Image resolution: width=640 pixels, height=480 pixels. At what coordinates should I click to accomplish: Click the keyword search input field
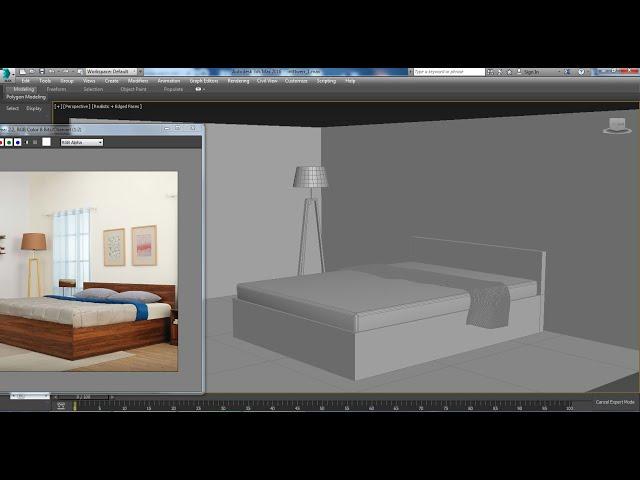pyautogui.click(x=449, y=72)
